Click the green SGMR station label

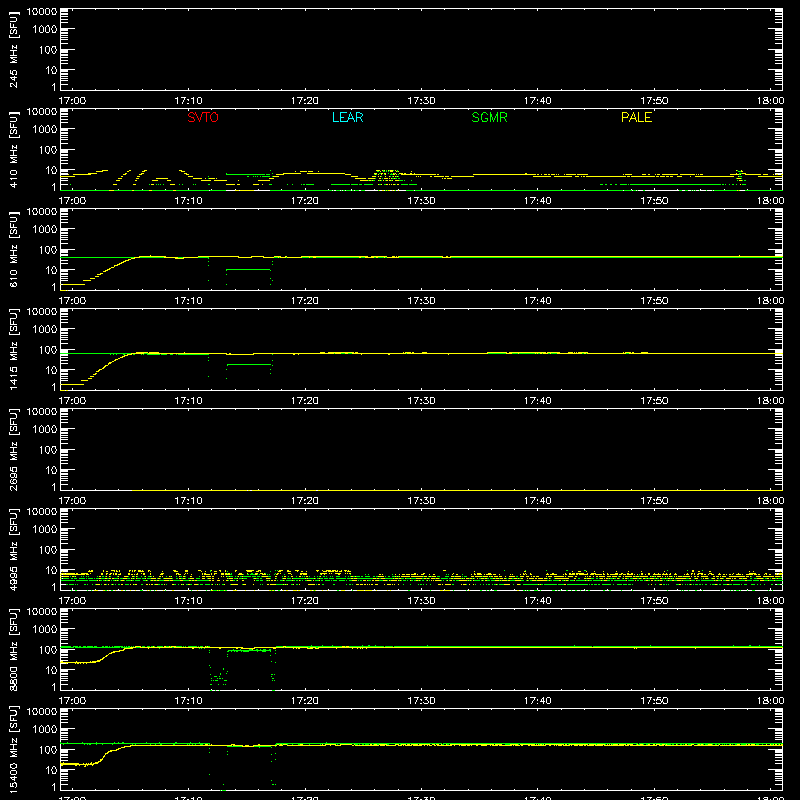[489, 117]
